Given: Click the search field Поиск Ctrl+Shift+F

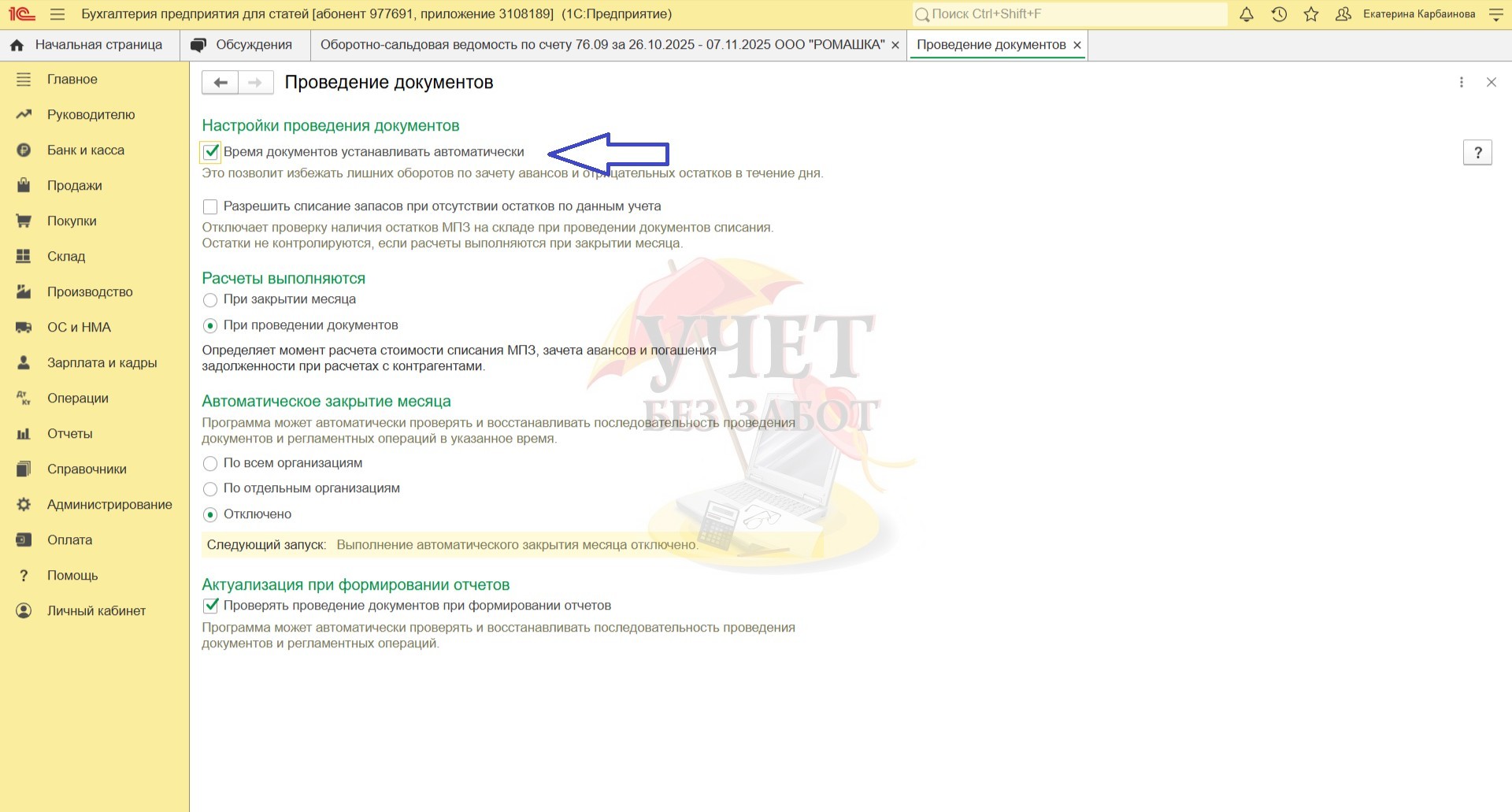Looking at the screenshot, I should point(1069,14).
